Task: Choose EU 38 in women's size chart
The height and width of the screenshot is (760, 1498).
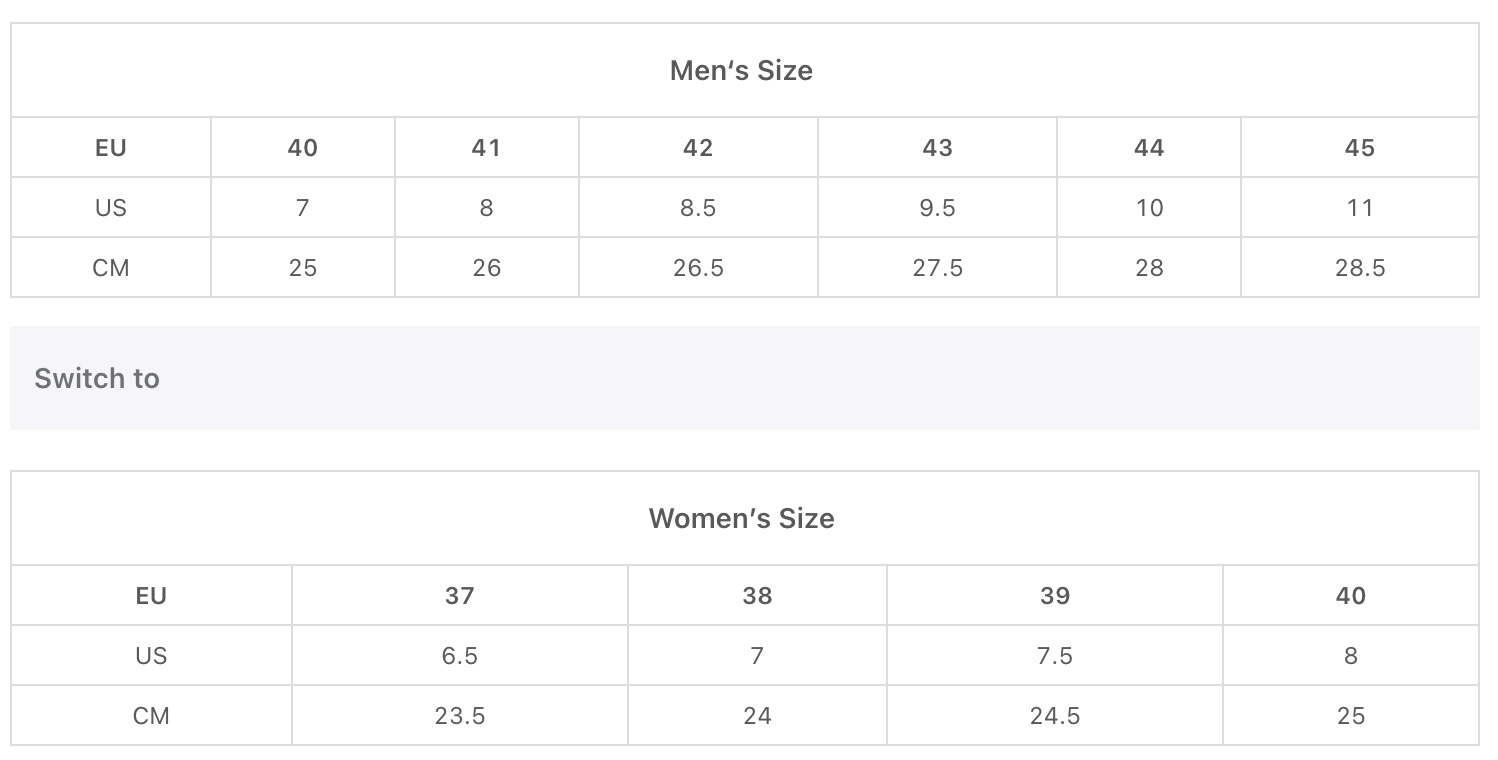Action: (757, 596)
